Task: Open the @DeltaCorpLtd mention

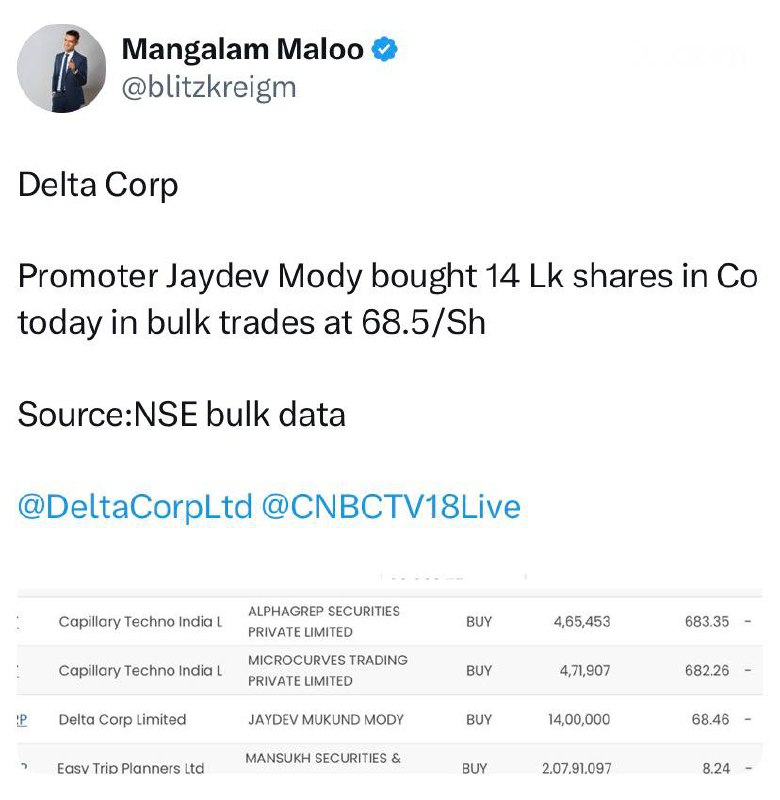Action: [135, 507]
